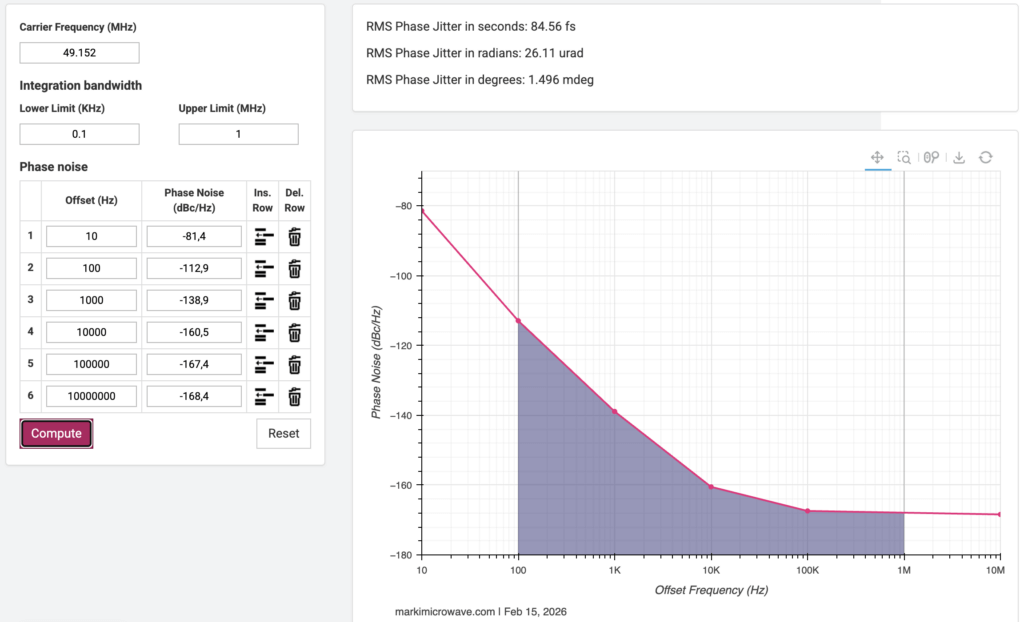
Task: Click the Carrier Frequency input field
Action: [x=80, y=53]
